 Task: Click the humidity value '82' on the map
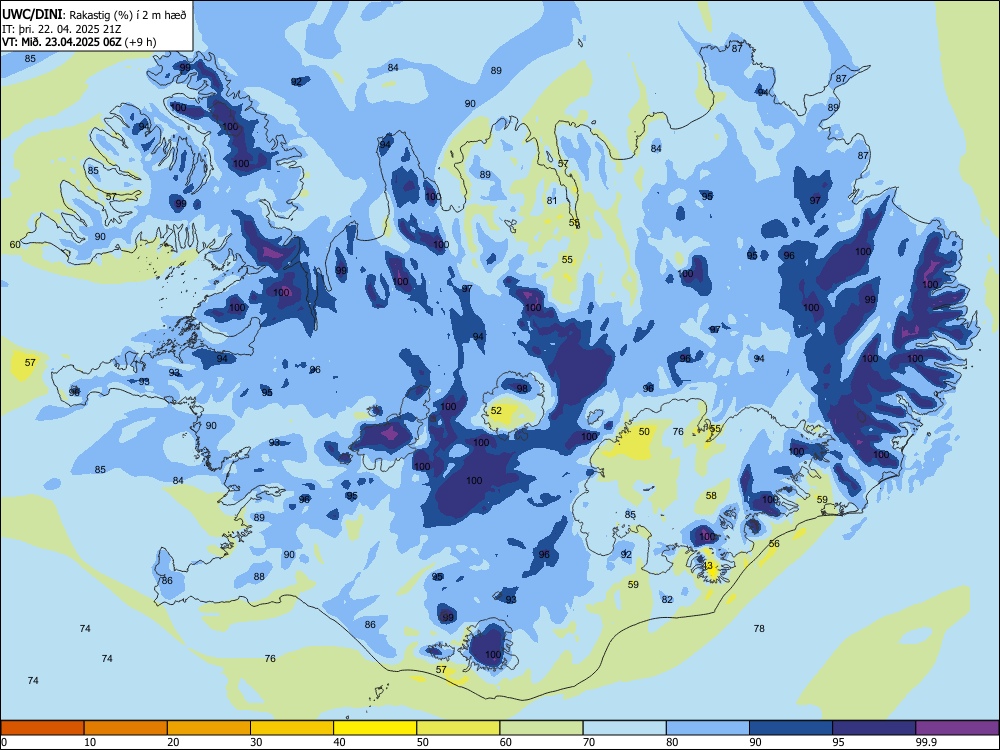click(x=667, y=599)
